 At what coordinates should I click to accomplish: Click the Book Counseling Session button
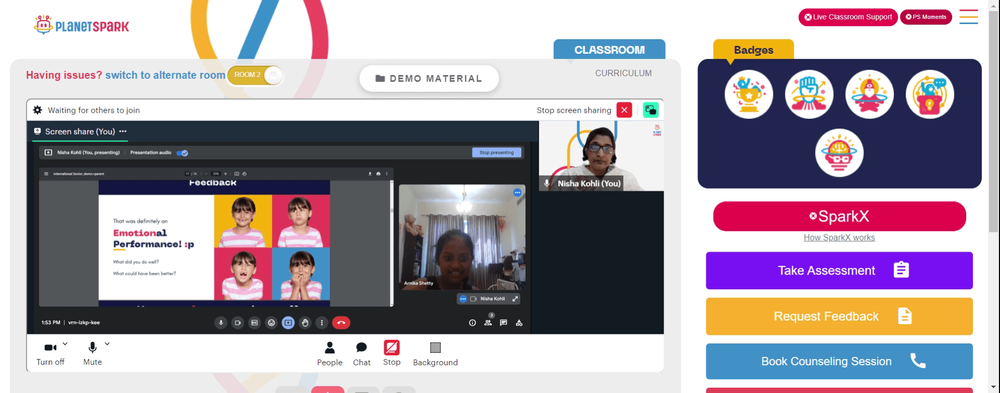839,361
